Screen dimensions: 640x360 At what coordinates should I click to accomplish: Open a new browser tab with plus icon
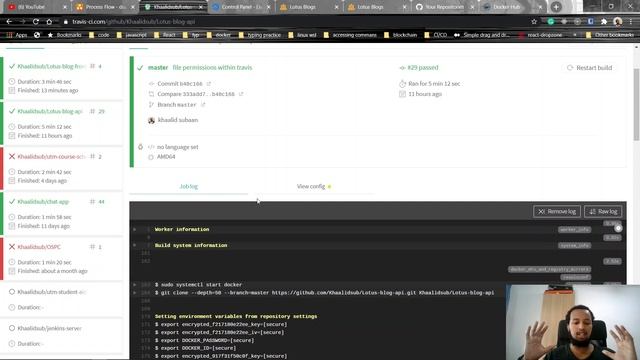[x=556, y=7]
